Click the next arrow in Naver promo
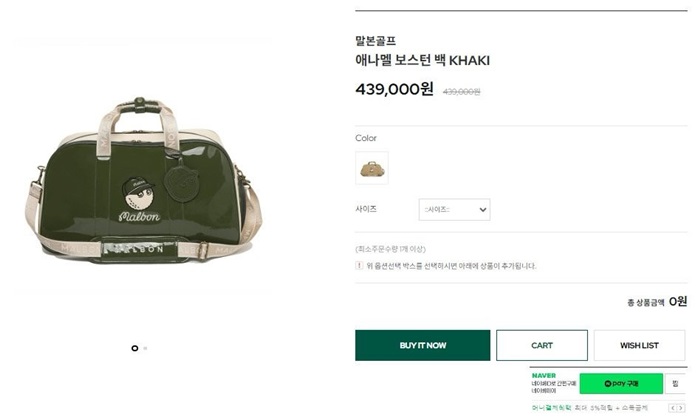The width and height of the screenshot is (700, 419). (683, 408)
